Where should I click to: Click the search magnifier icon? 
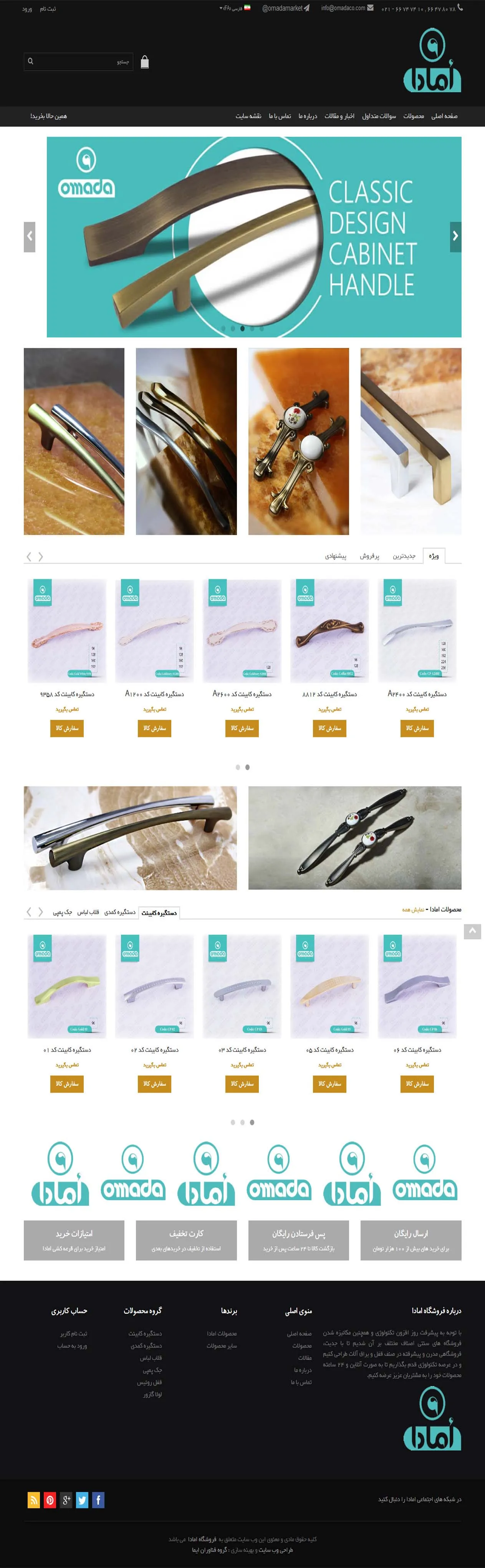[30, 61]
